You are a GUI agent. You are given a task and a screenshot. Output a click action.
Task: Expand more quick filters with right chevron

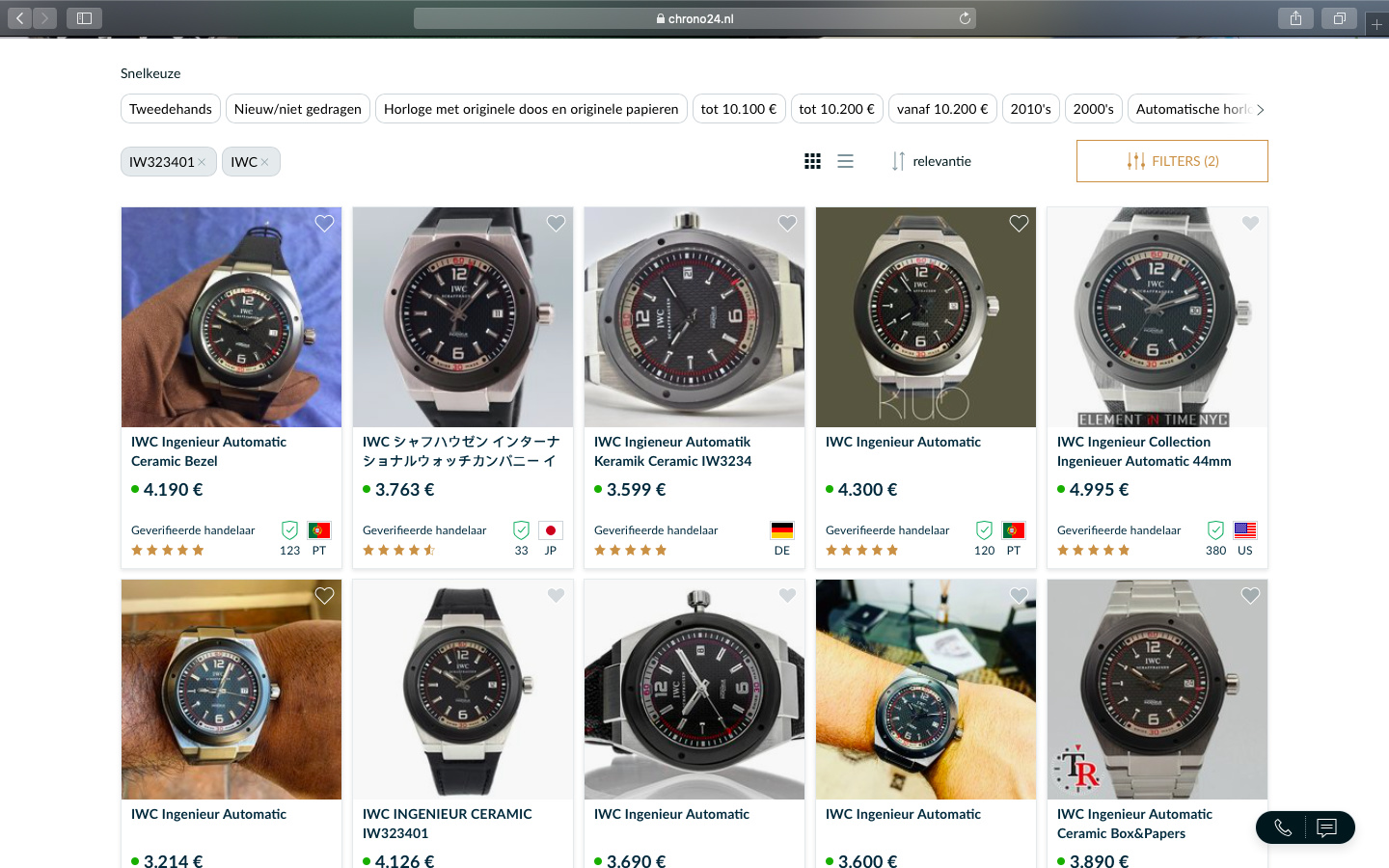click(1260, 109)
